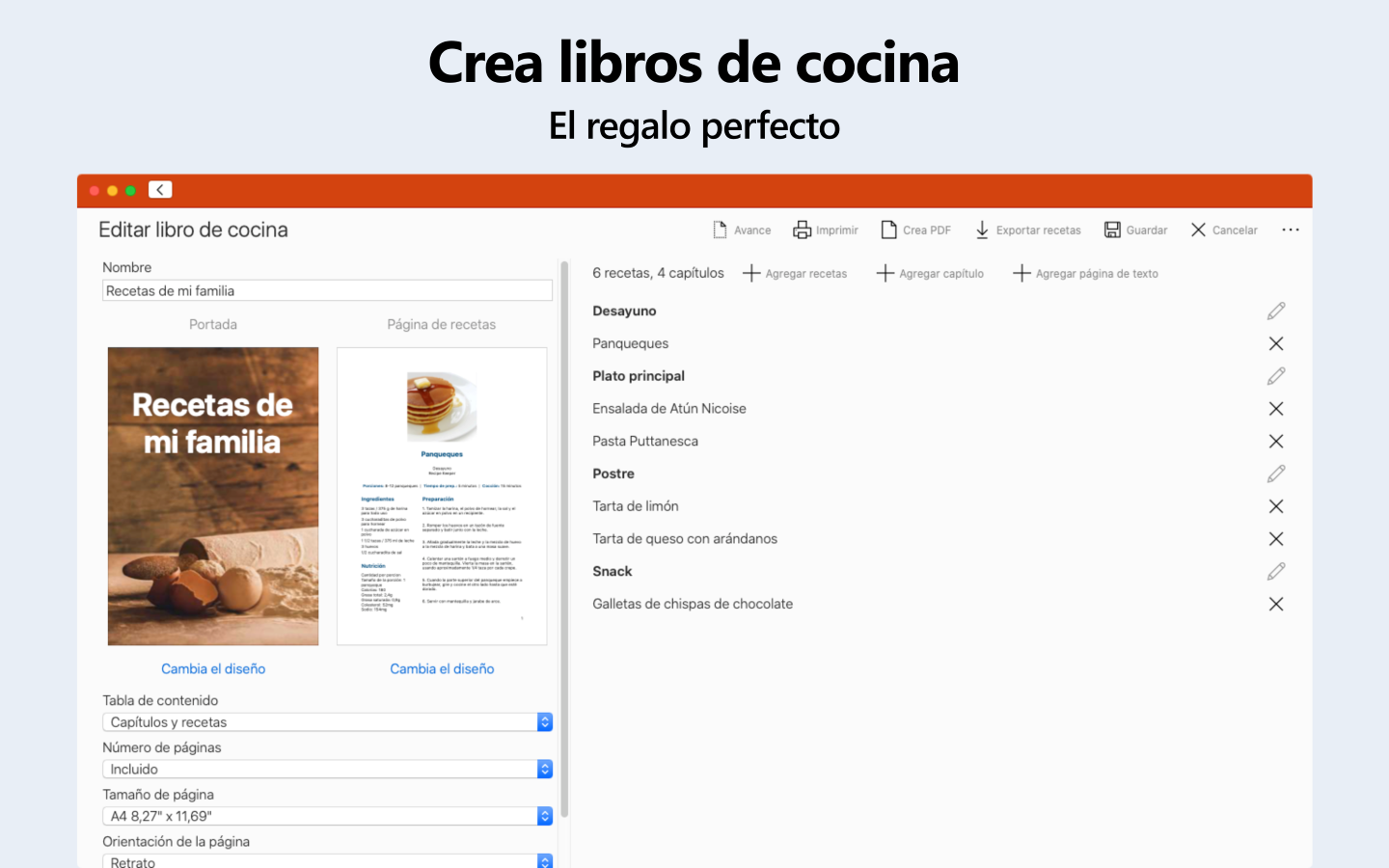Viewport: 1389px width, 868px height.
Task: Remove the Pasta Puttanesca recipe
Action: (1276, 441)
